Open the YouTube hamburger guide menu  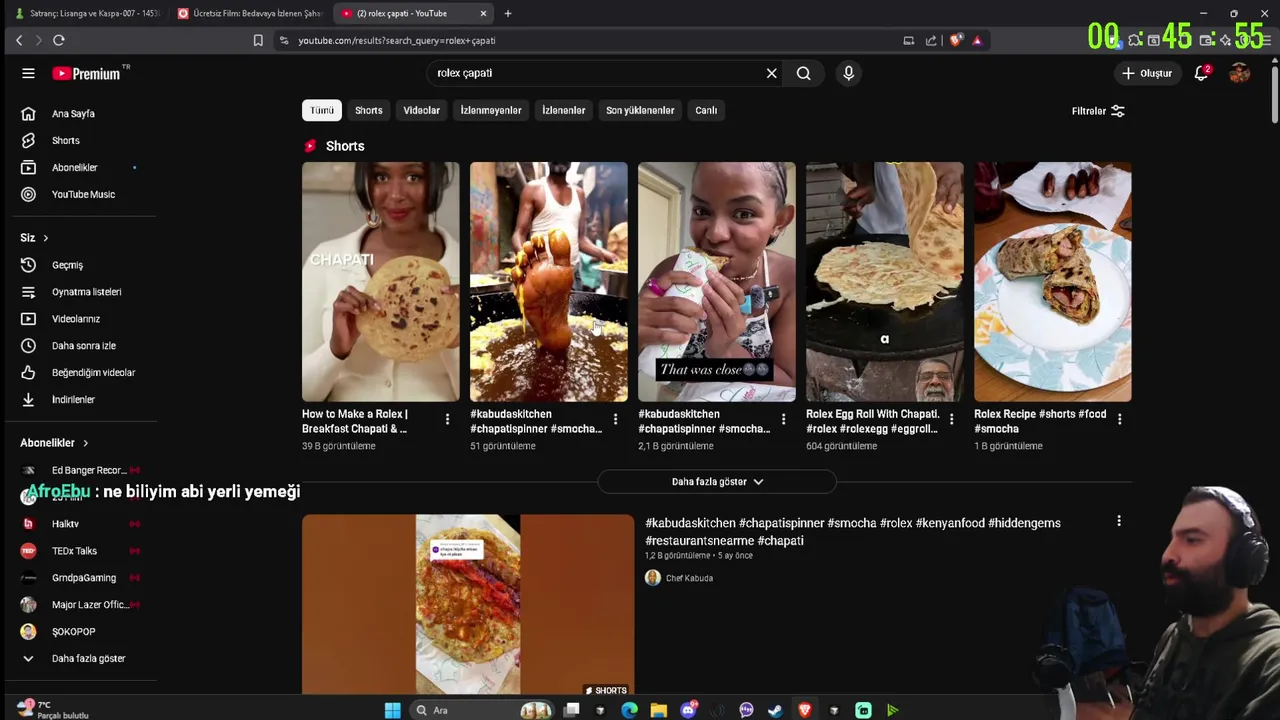click(28, 73)
